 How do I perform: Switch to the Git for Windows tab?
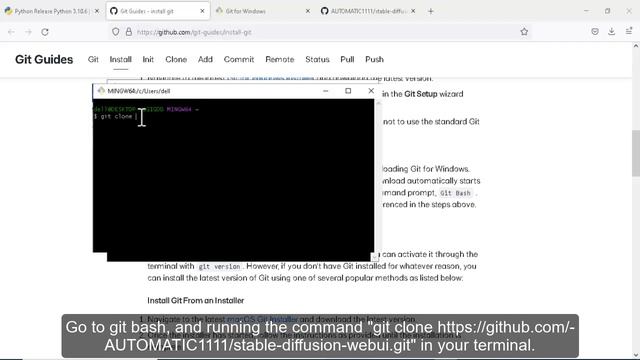point(262,11)
